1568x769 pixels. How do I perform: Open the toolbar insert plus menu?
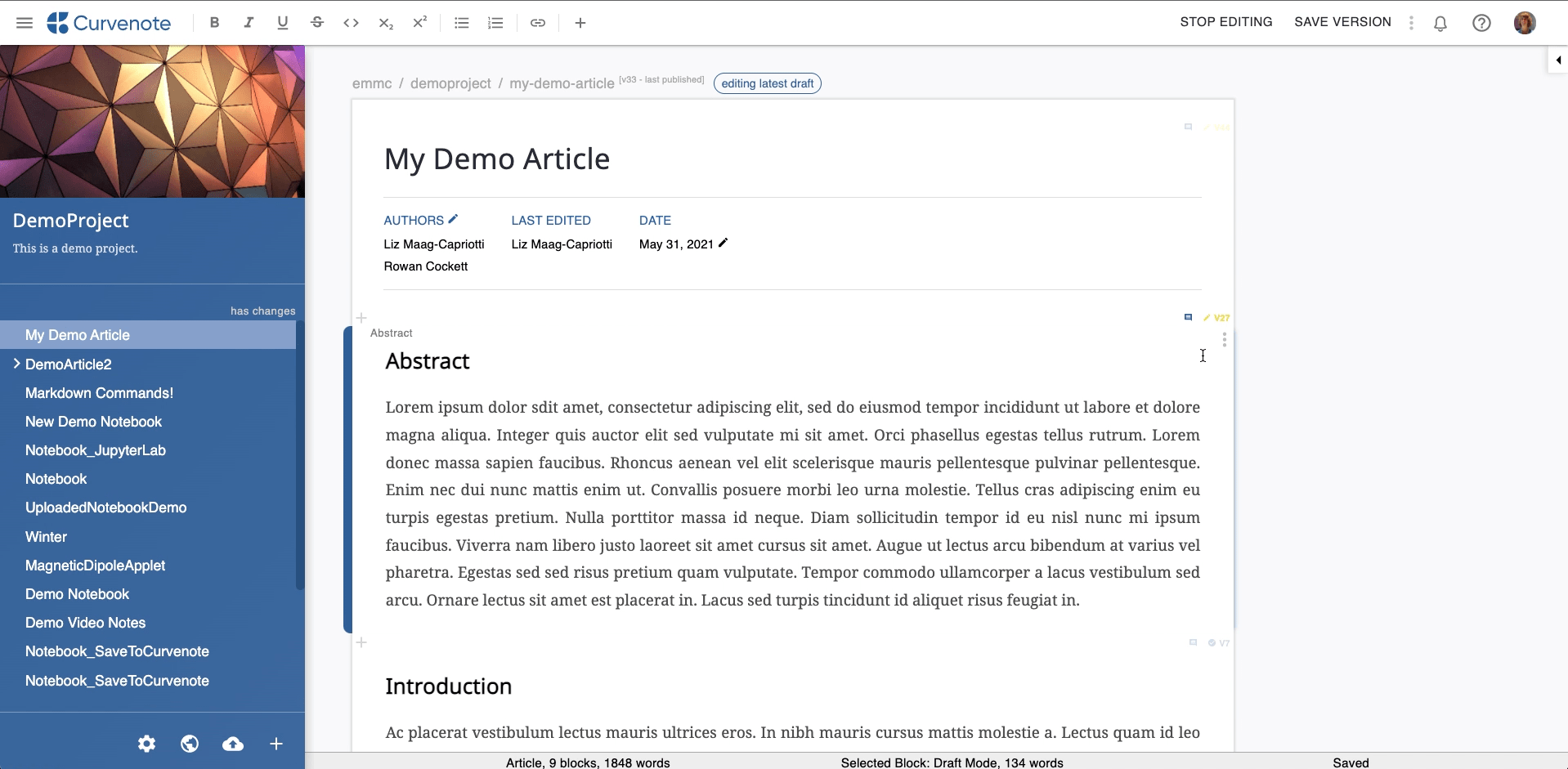[580, 23]
